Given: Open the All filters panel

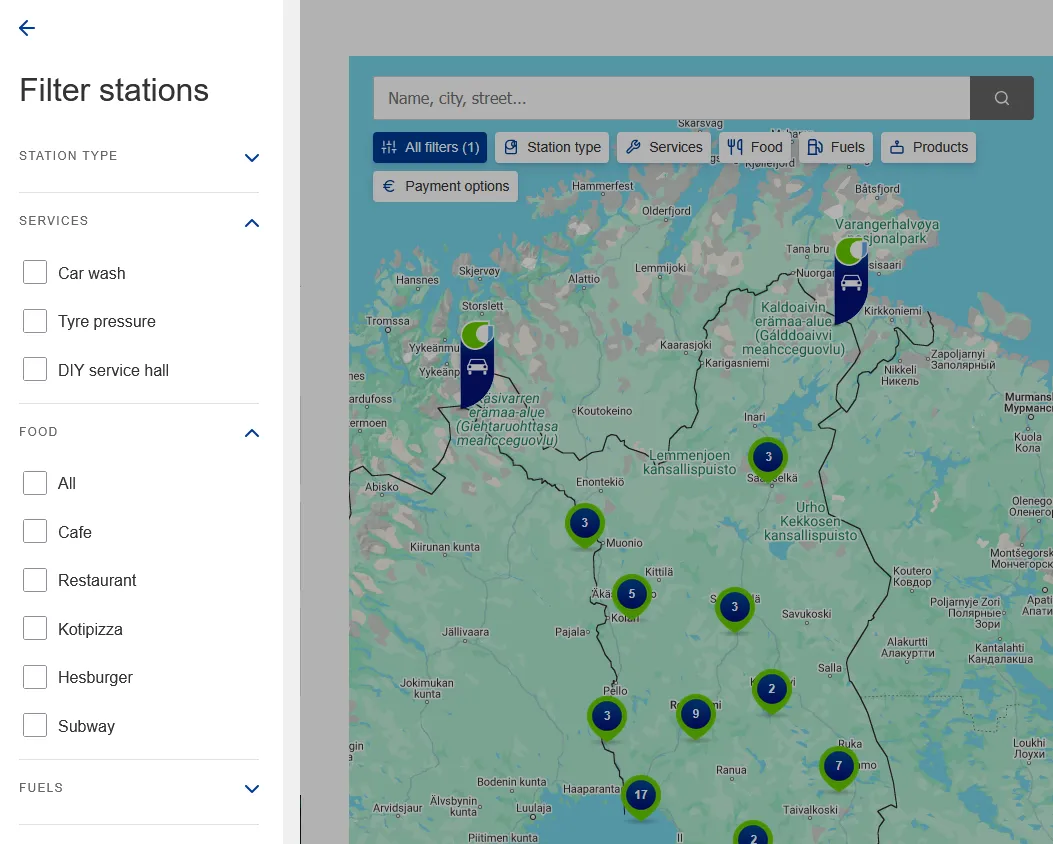Looking at the screenshot, I should (x=429, y=147).
